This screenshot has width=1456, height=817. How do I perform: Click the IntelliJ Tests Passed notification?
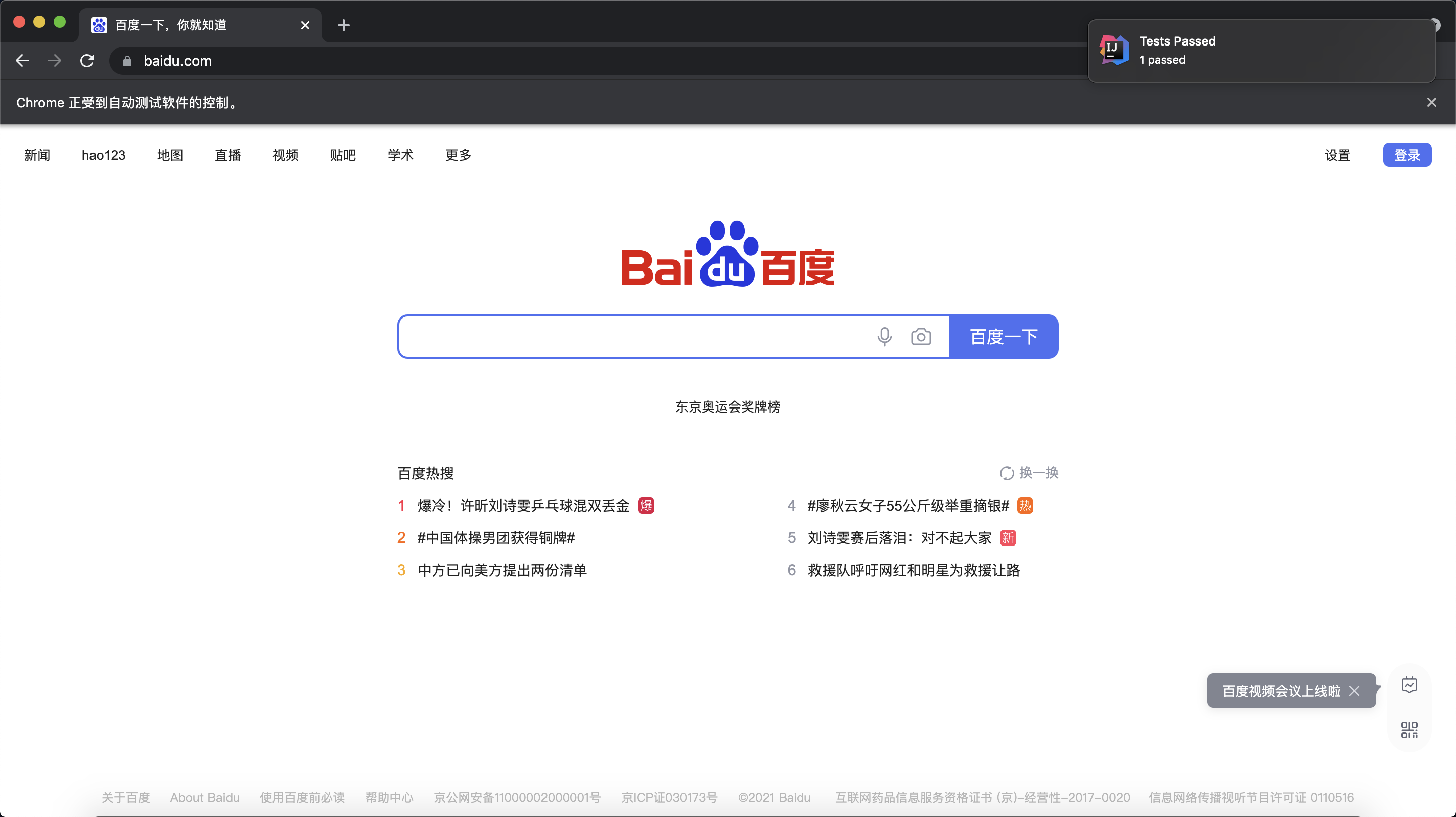click(1261, 51)
